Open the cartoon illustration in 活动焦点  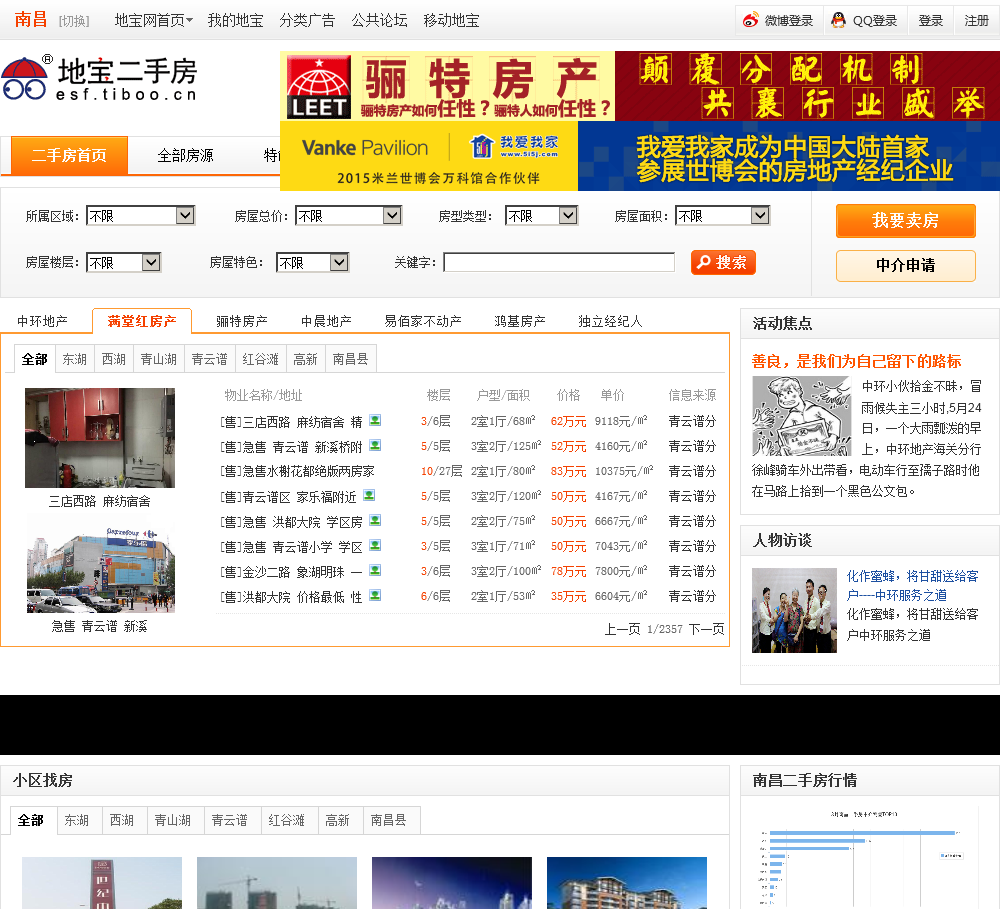click(802, 415)
